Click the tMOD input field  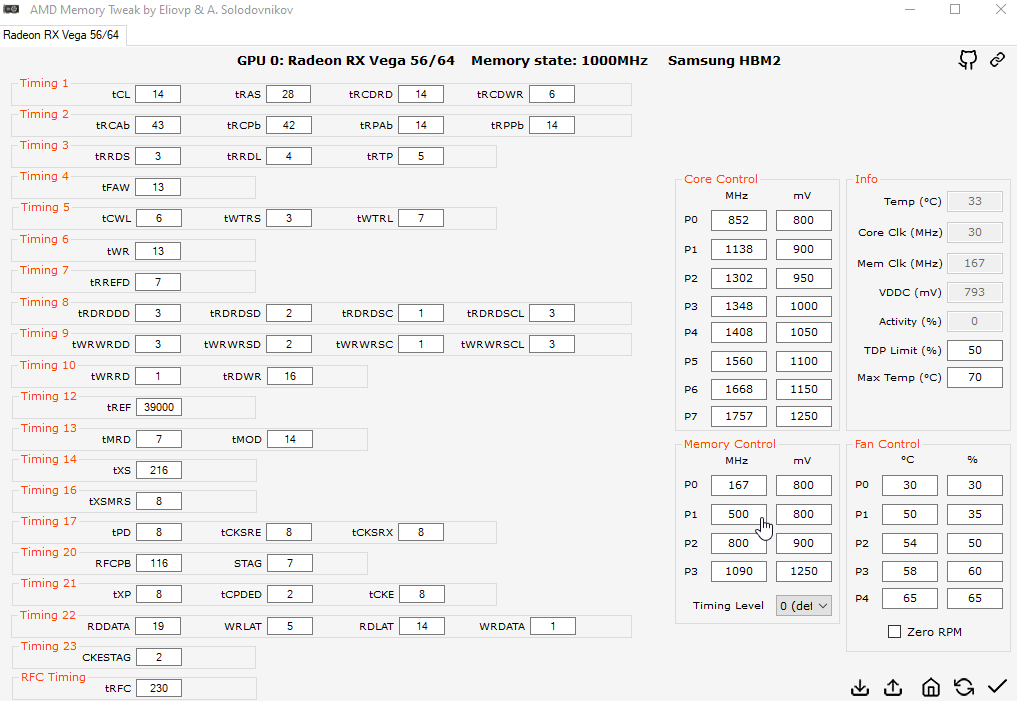(x=290, y=439)
